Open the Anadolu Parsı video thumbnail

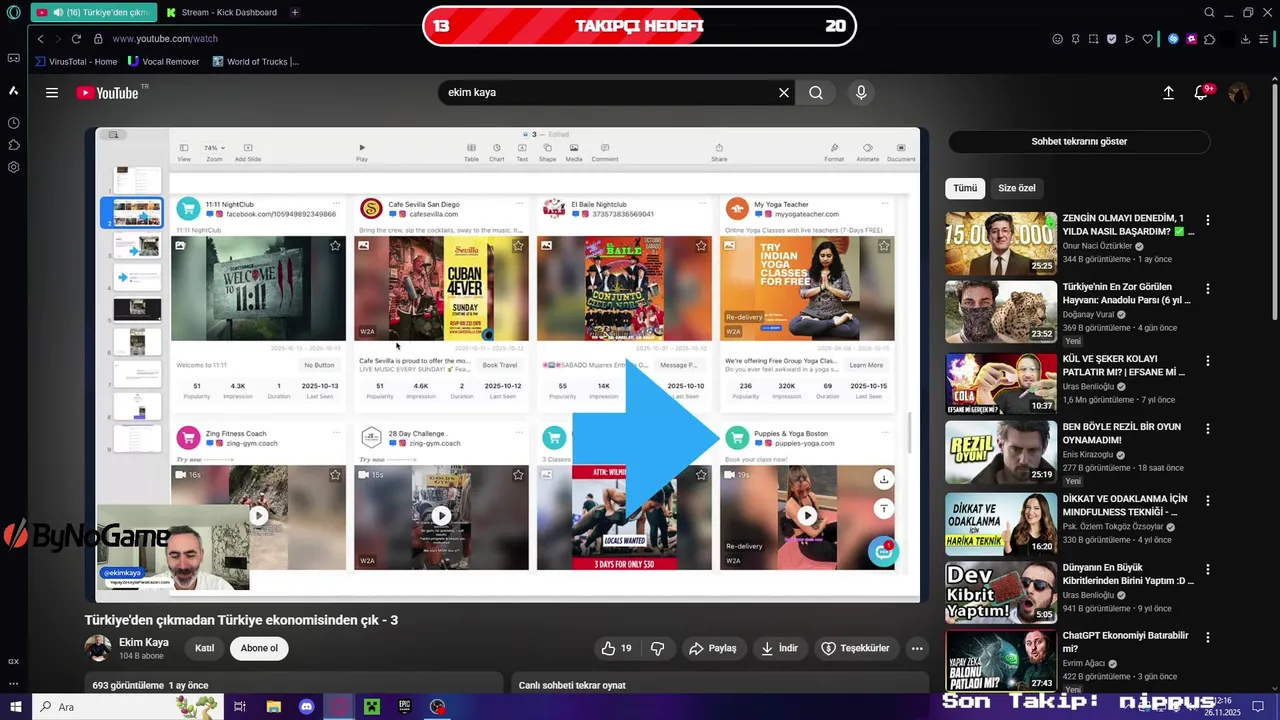tap(1001, 311)
